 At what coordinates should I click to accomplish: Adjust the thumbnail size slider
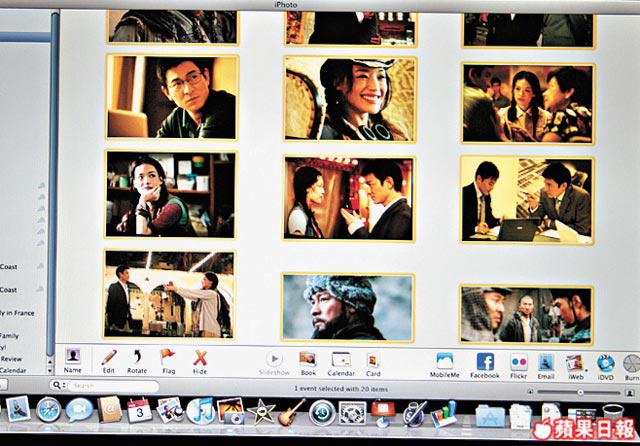[x=580, y=393]
